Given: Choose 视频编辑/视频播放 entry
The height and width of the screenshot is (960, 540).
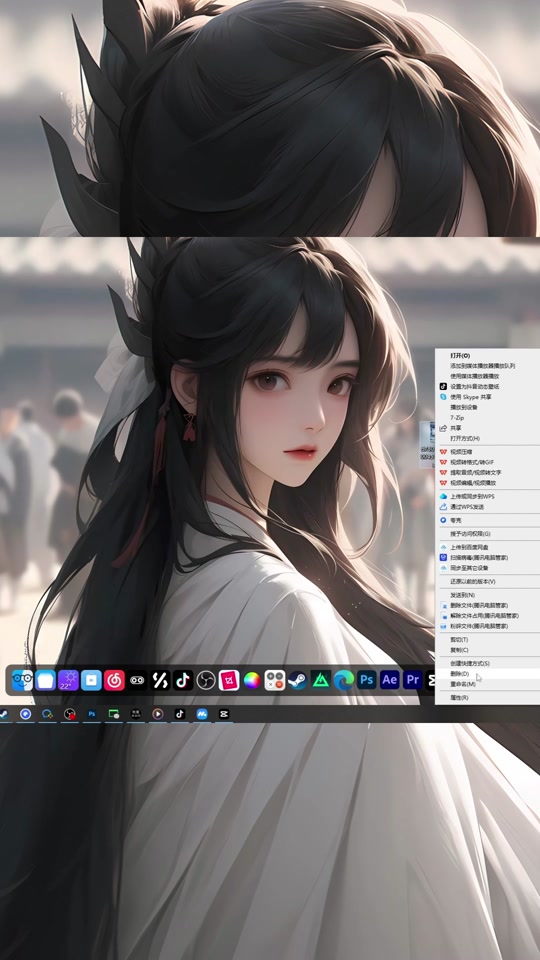Looking at the screenshot, I should pos(487,483).
